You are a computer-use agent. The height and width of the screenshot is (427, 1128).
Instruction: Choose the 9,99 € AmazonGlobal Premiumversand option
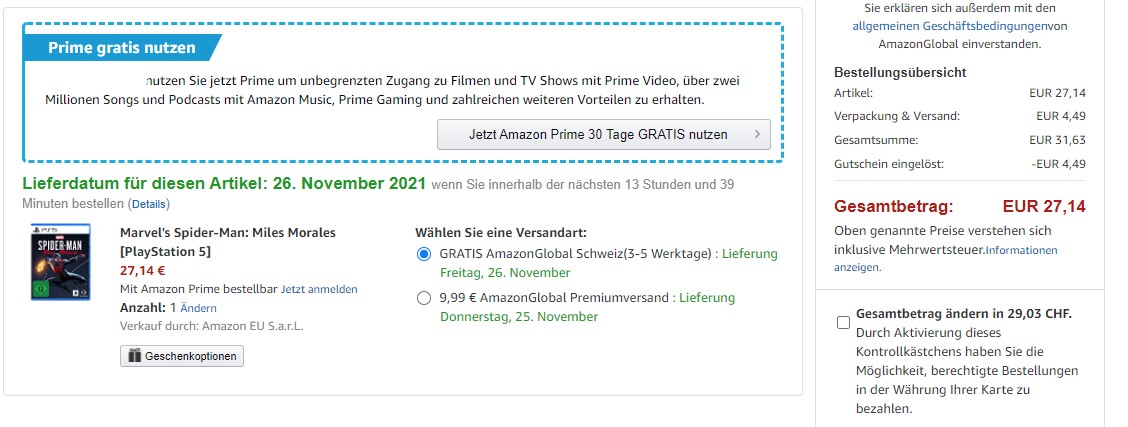click(x=424, y=298)
